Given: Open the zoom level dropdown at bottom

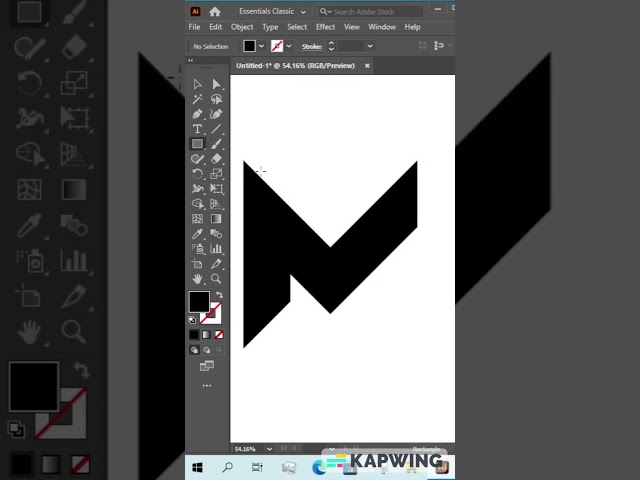Looking at the screenshot, I should (x=269, y=449).
